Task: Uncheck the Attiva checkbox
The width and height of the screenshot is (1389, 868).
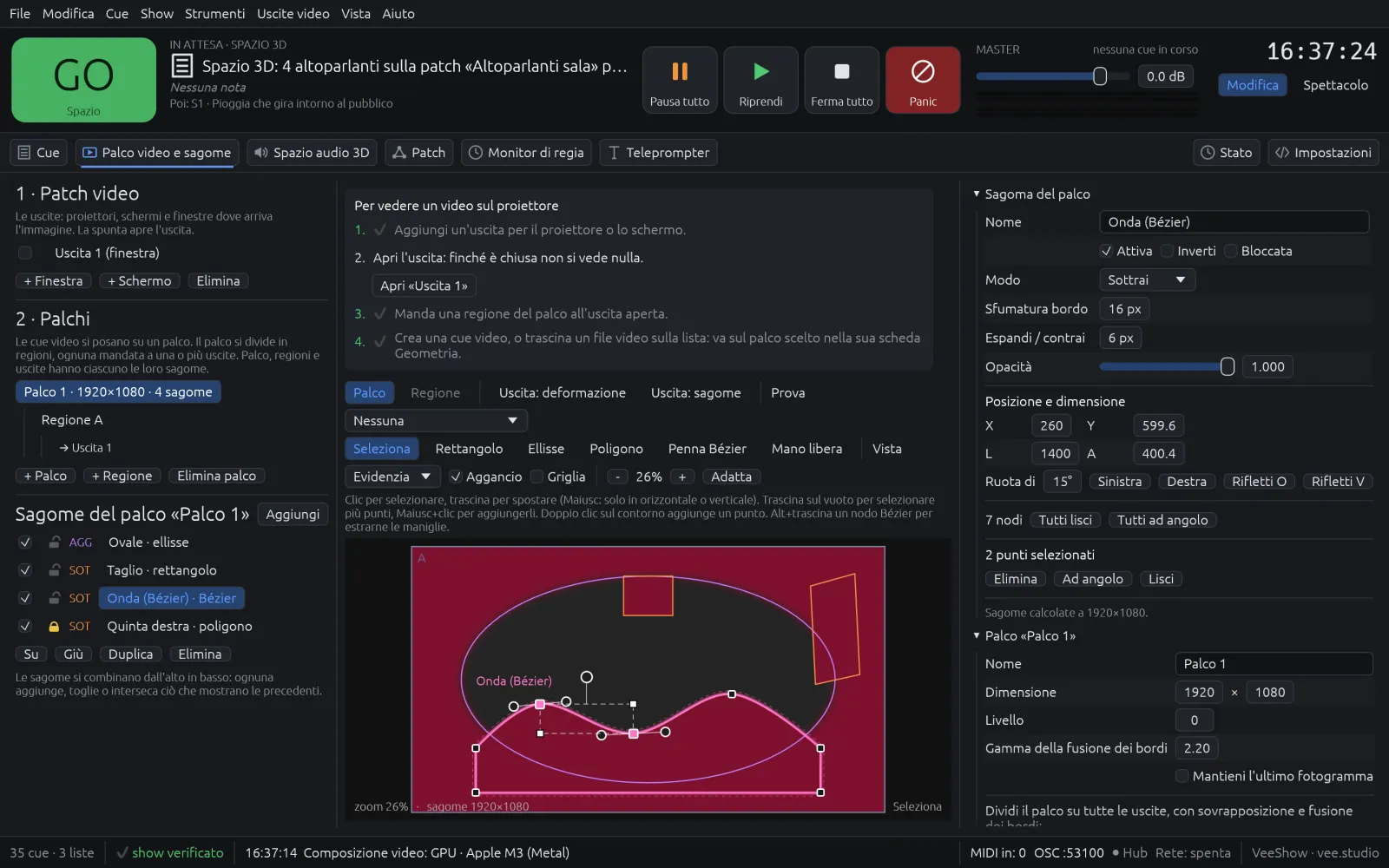Action: click(x=1106, y=251)
